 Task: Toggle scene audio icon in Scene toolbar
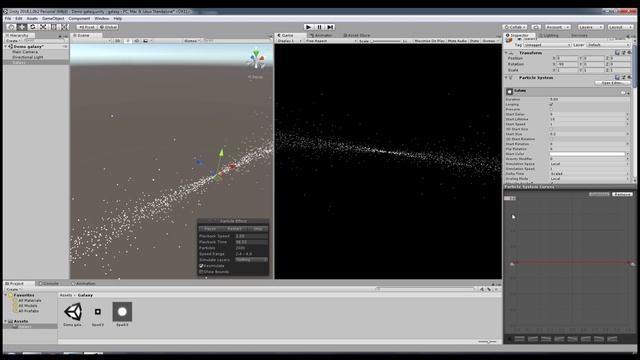click(136, 41)
